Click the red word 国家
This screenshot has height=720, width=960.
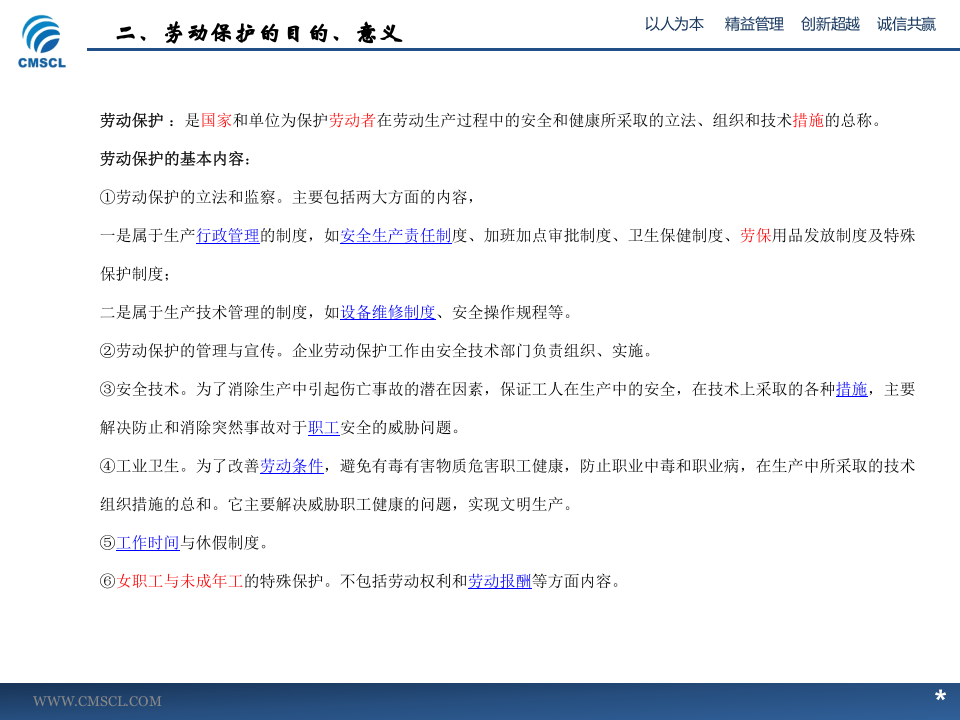tap(217, 121)
